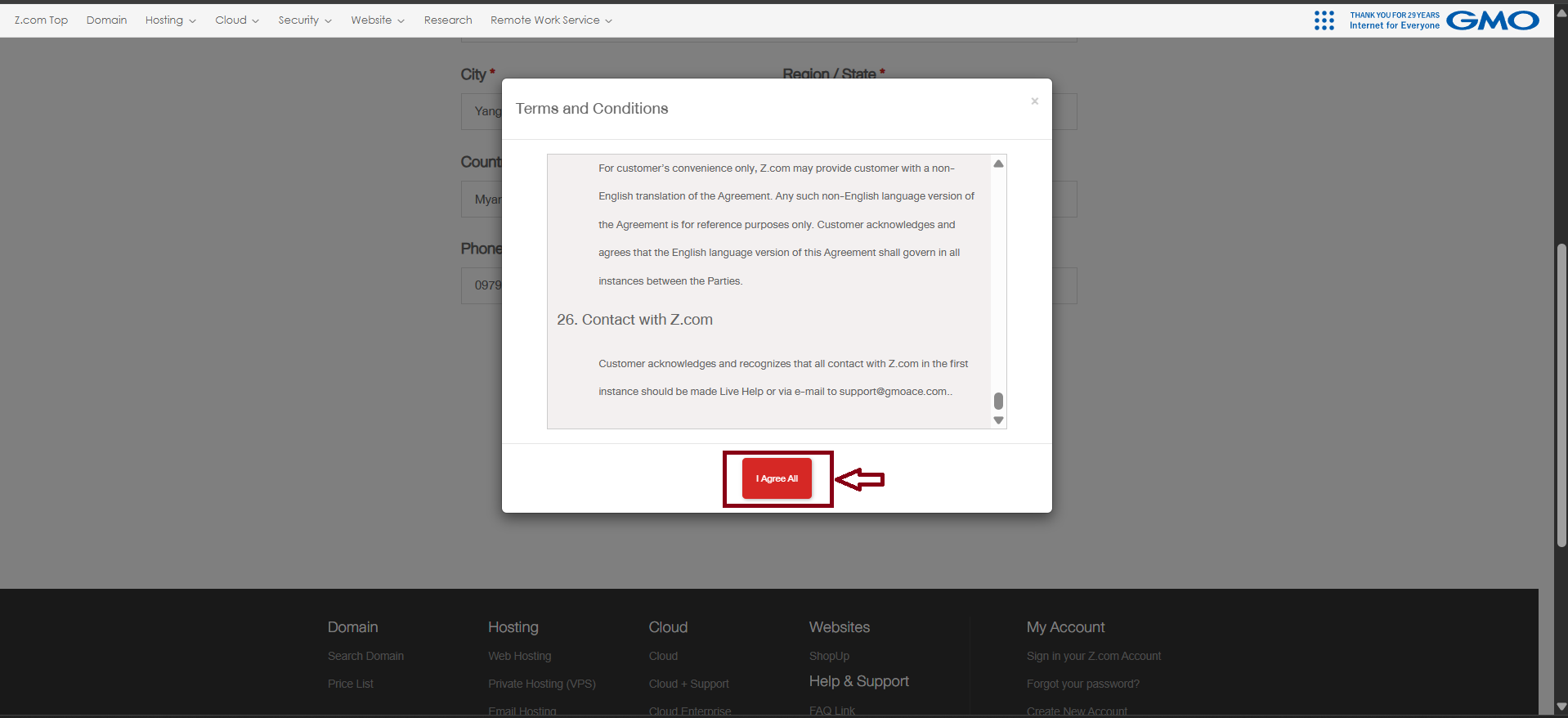Go to Z.com Top
This screenshot has height=718, width=1568.
pyautogui.click(x=41, y=20)
